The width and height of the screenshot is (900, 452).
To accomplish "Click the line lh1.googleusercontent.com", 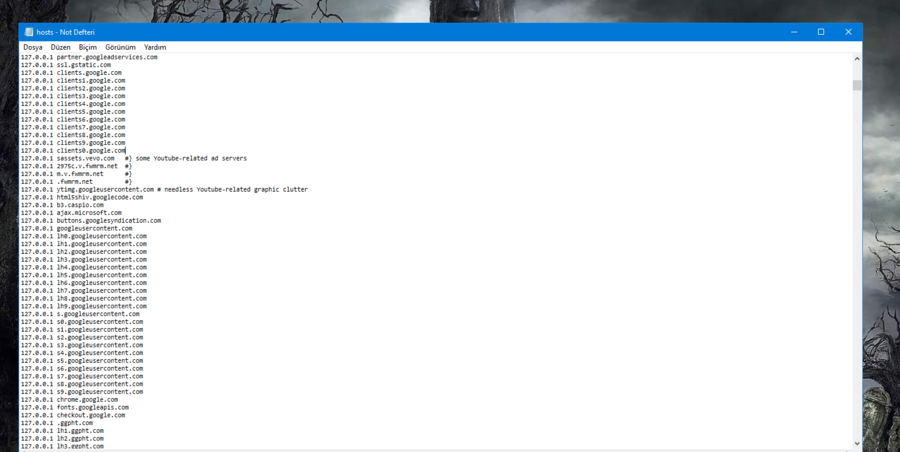I will click(x=84, y=244).
